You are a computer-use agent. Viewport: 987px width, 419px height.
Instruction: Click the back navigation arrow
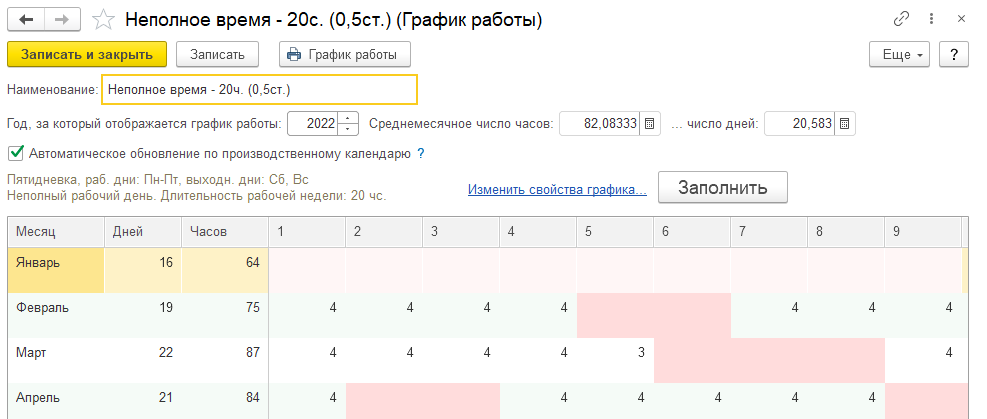[26, 20]
